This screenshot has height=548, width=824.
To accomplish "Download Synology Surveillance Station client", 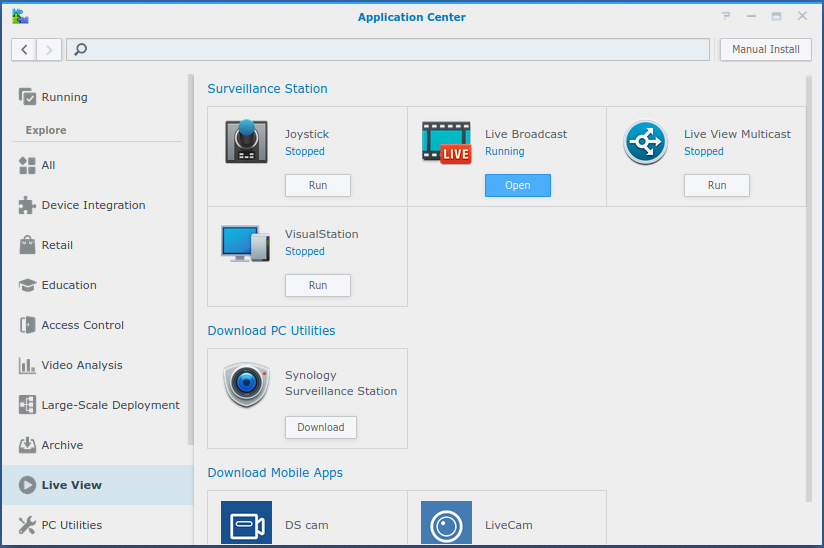I will point(321,427).
